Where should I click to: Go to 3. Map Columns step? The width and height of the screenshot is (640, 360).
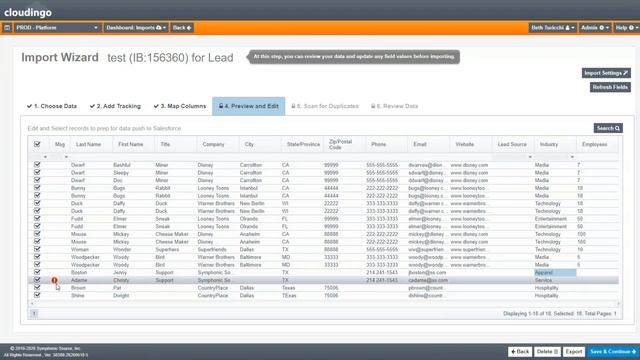click(180, 106)
